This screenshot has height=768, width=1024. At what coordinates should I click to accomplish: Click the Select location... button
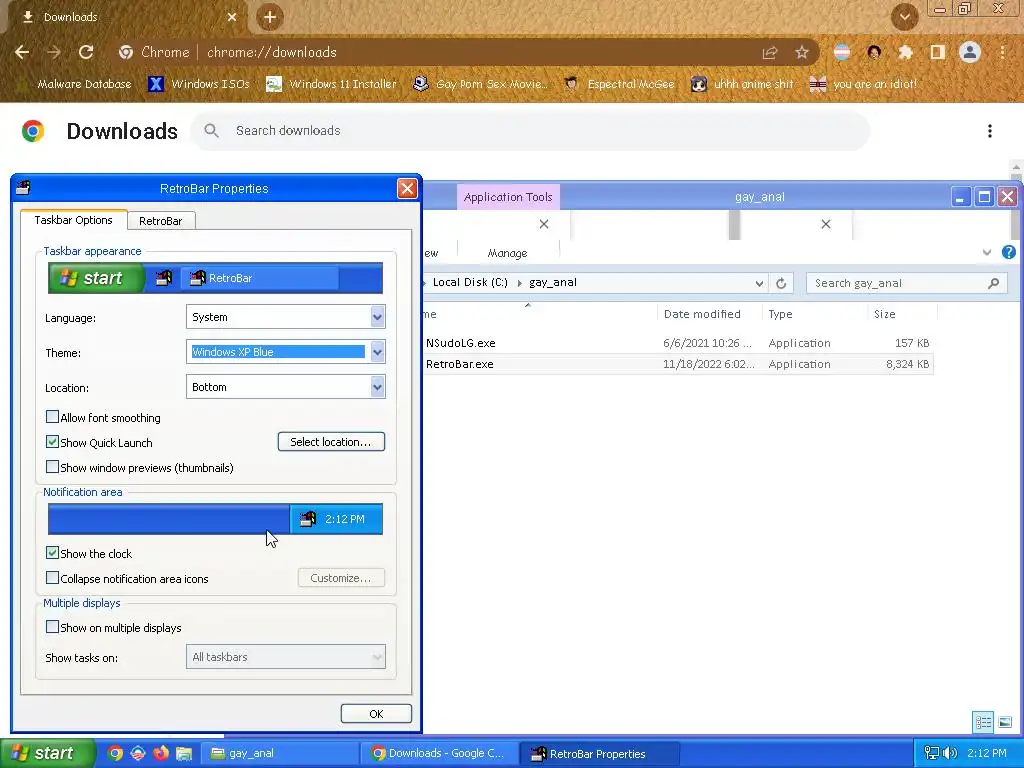[331, 441]
